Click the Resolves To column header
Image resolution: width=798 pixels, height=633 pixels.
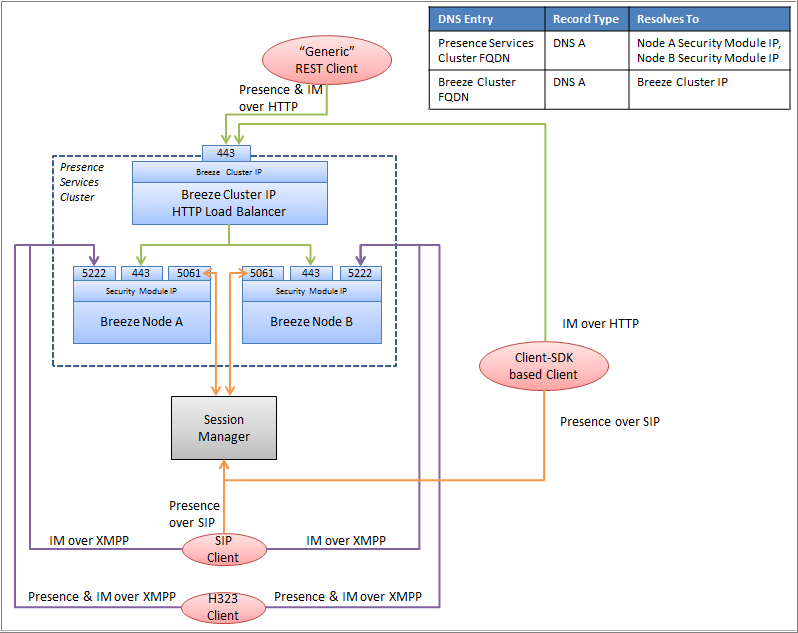[x=709, y=19]
